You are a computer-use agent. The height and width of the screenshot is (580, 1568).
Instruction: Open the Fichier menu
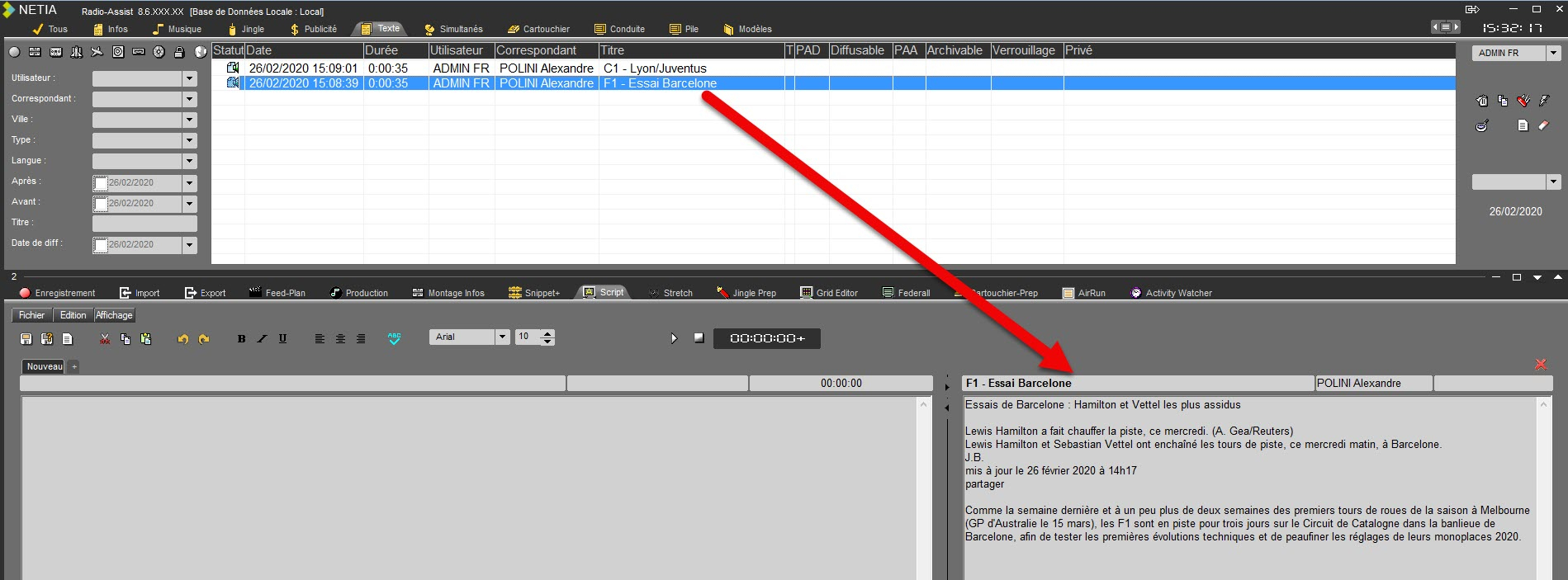tap(32, 315)
